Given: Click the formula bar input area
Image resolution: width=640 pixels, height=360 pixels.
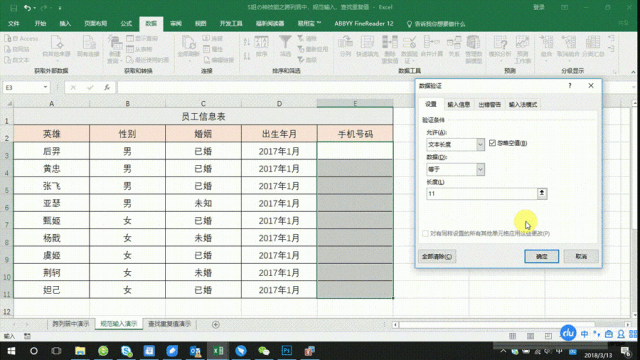Looking at the screenshot, I should coord(265,87).
